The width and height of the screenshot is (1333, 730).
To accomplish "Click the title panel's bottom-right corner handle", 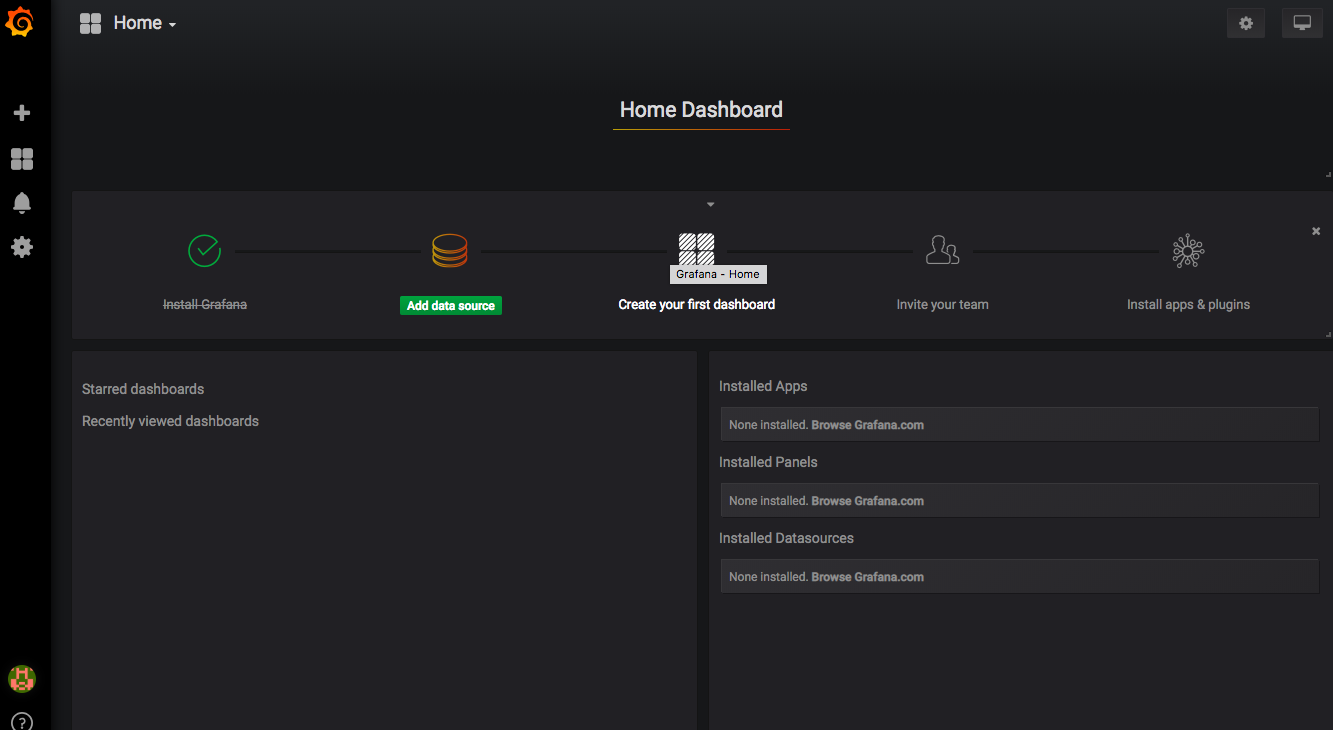I will (x=1328, y=174).
